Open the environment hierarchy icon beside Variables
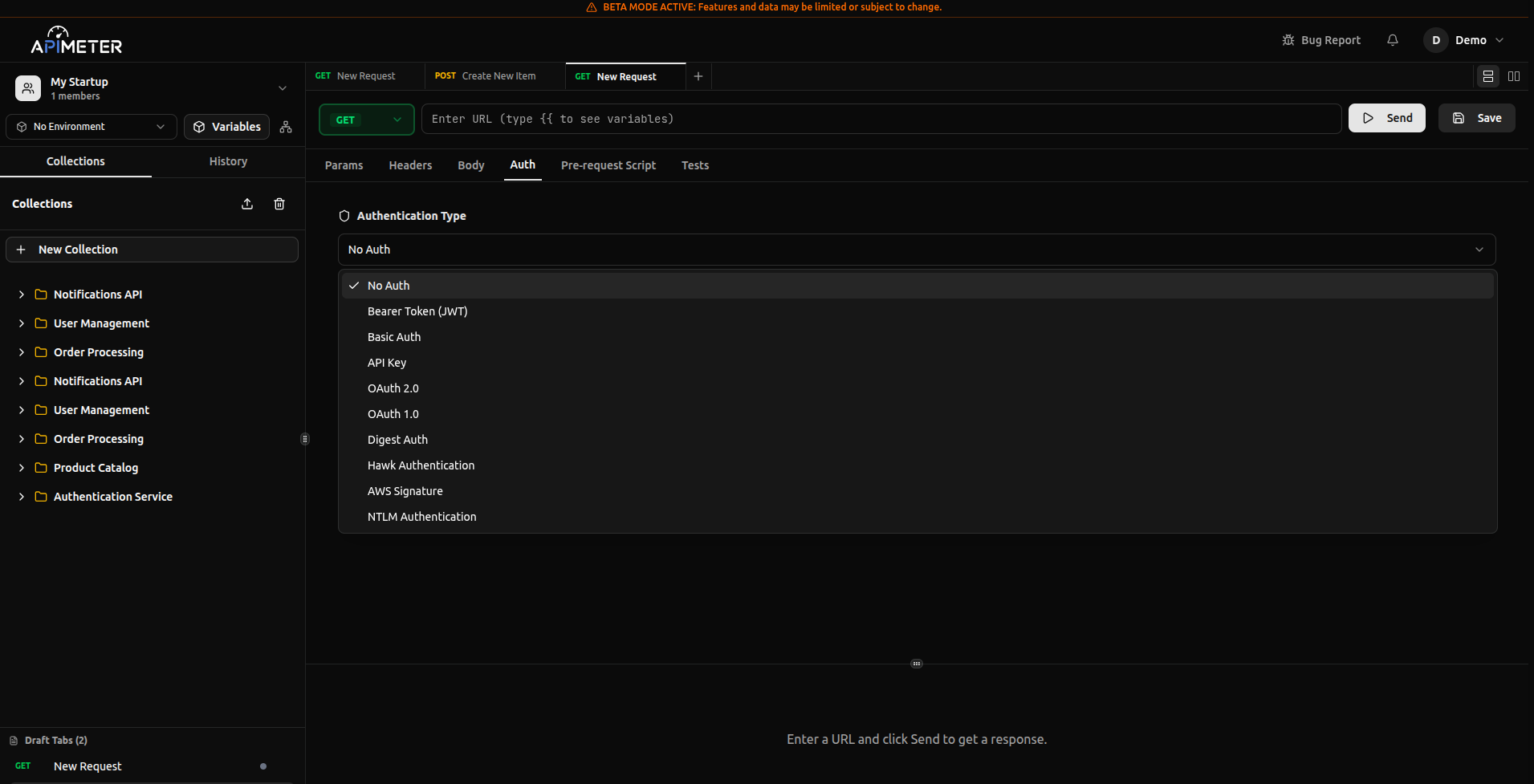The image size is (1534, 784). pyautogui.click(x=286, y=127)
